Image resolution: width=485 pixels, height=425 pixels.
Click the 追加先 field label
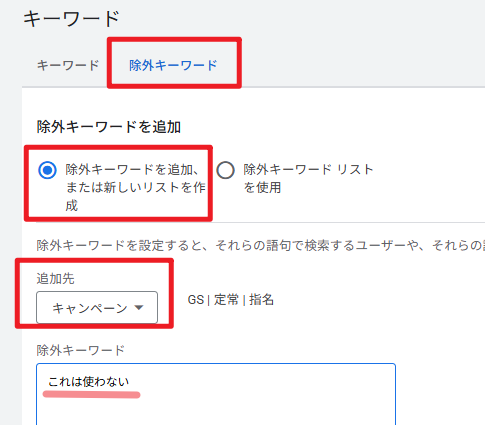[x=55, y=278]
